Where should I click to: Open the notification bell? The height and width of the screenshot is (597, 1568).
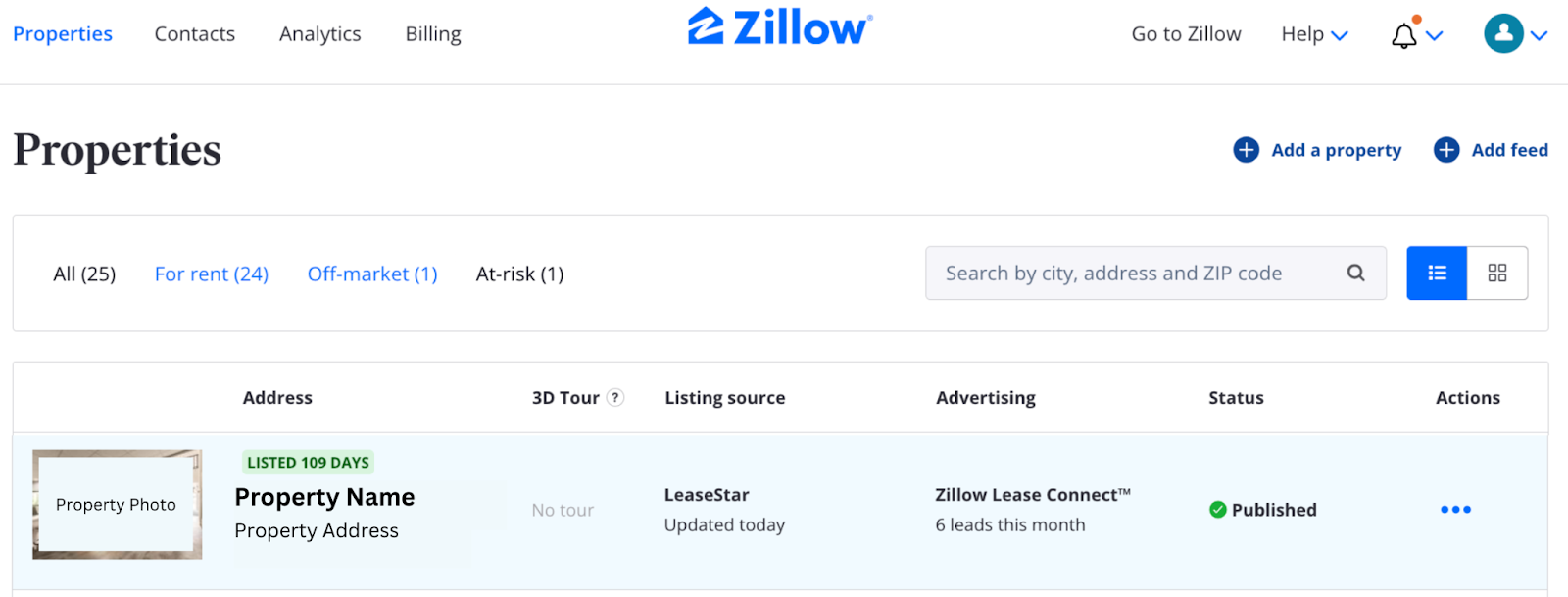coord(1403,33)
